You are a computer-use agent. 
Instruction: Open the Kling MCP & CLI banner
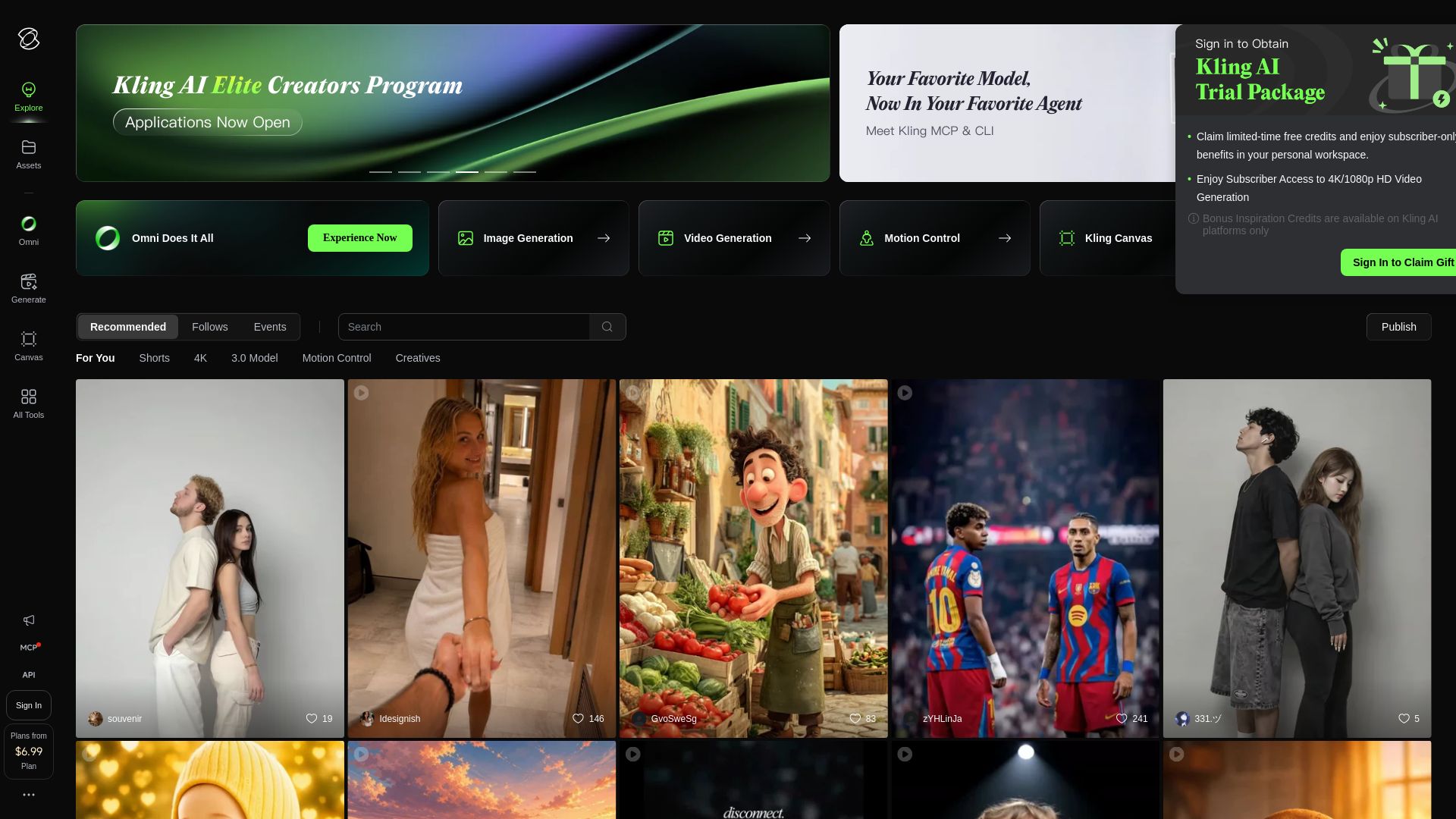1007,103
